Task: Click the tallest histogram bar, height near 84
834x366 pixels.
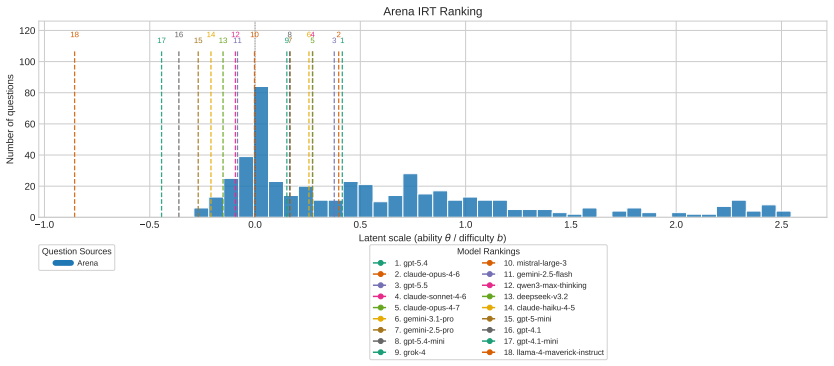Action: click(x=261, y=152)
